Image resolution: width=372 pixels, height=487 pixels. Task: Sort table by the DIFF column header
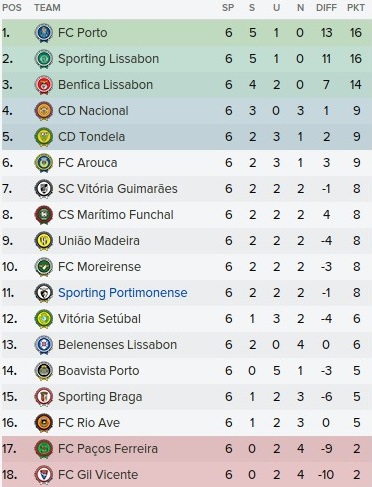[x=326, y=8]
